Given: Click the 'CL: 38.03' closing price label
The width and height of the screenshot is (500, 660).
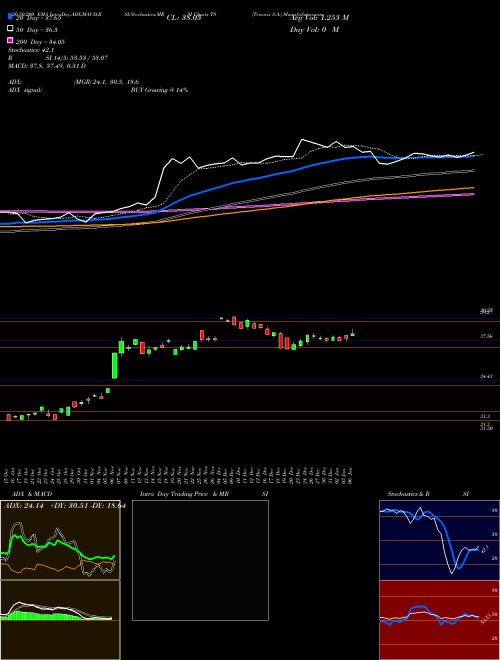Looking at the screenshot, I should coord(184,18).
